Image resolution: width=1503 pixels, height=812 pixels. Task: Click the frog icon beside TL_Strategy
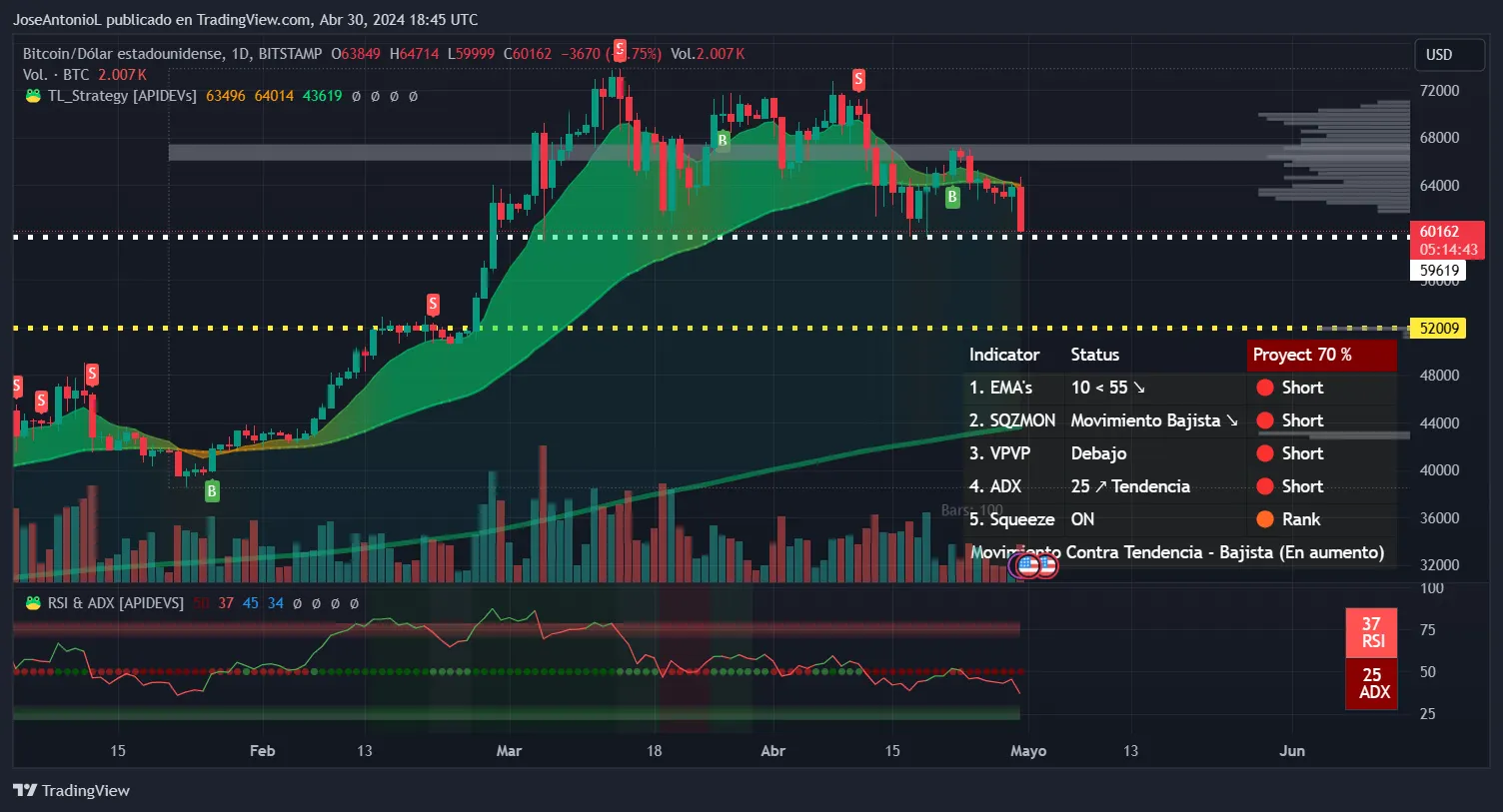[x=33, y=96]
